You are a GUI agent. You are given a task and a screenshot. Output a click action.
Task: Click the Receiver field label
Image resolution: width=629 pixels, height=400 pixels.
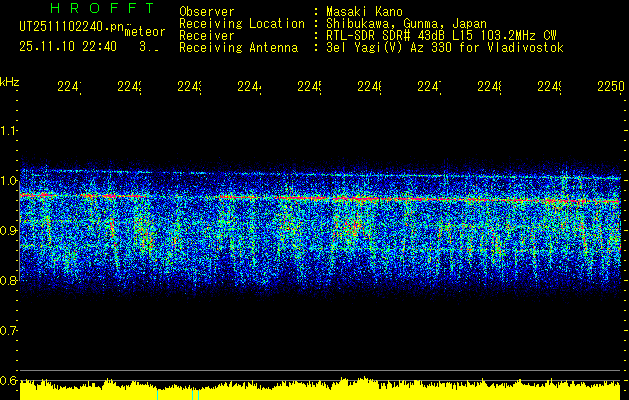point(207,36)
